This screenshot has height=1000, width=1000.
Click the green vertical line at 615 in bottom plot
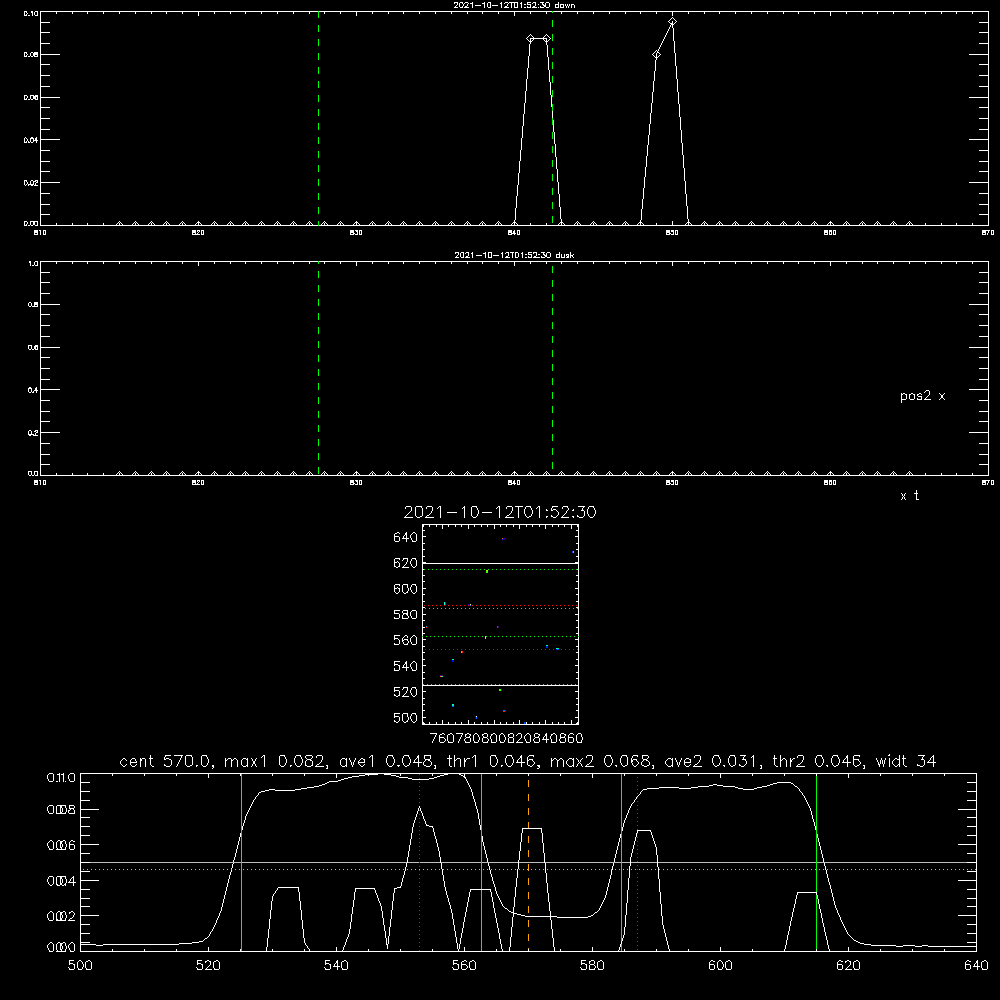[x=816, y=861]
